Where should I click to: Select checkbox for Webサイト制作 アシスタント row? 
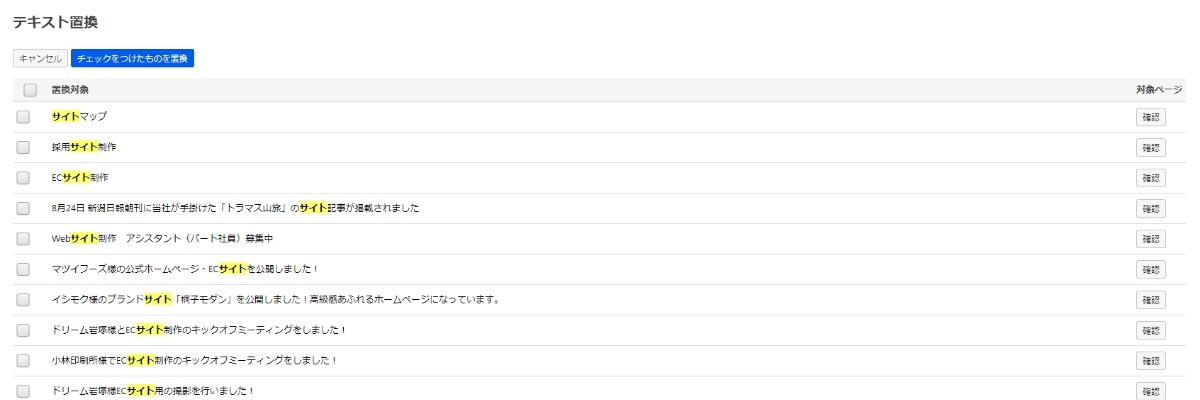point(23,239)
